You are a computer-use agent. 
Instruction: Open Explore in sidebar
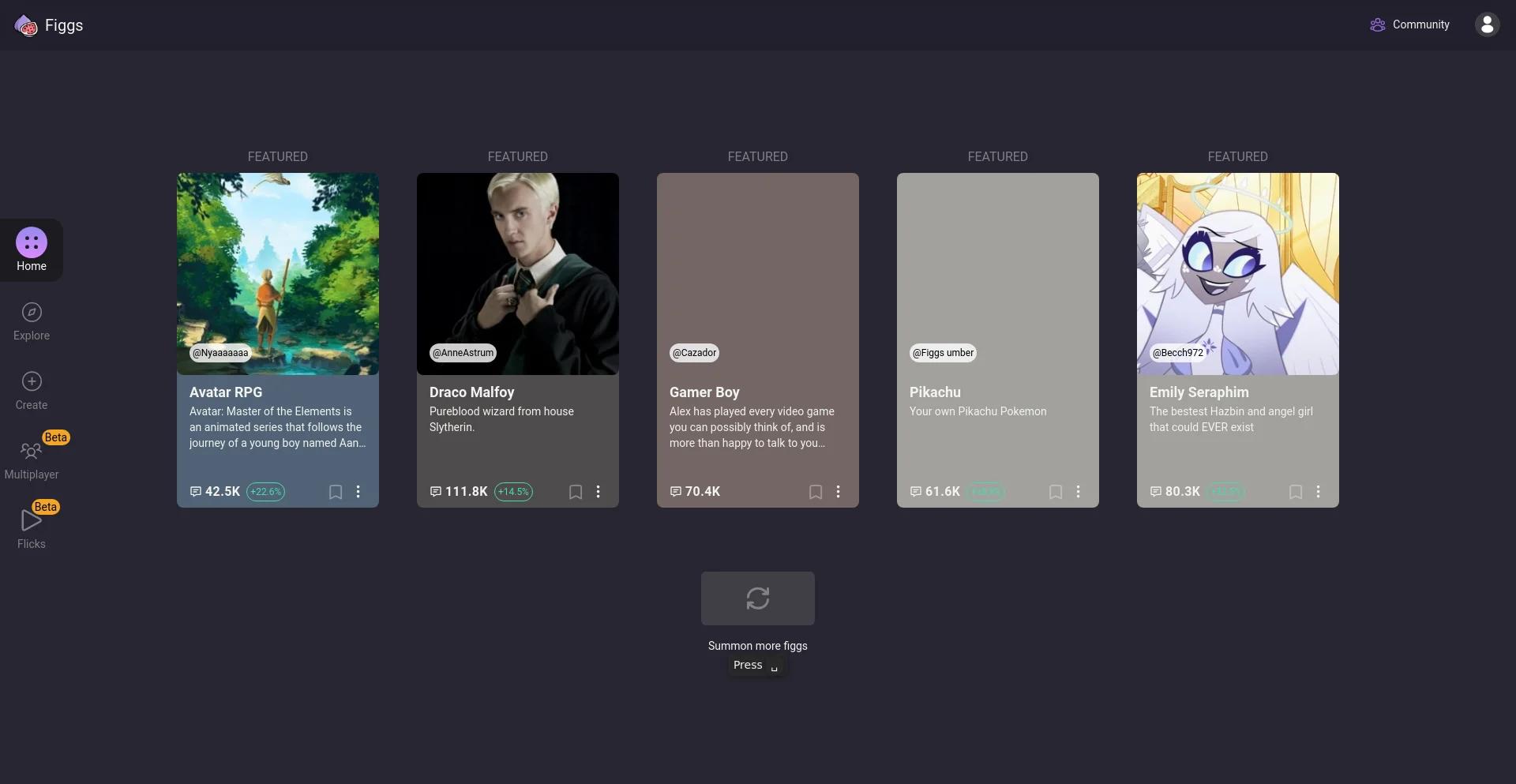coord(32,321)
